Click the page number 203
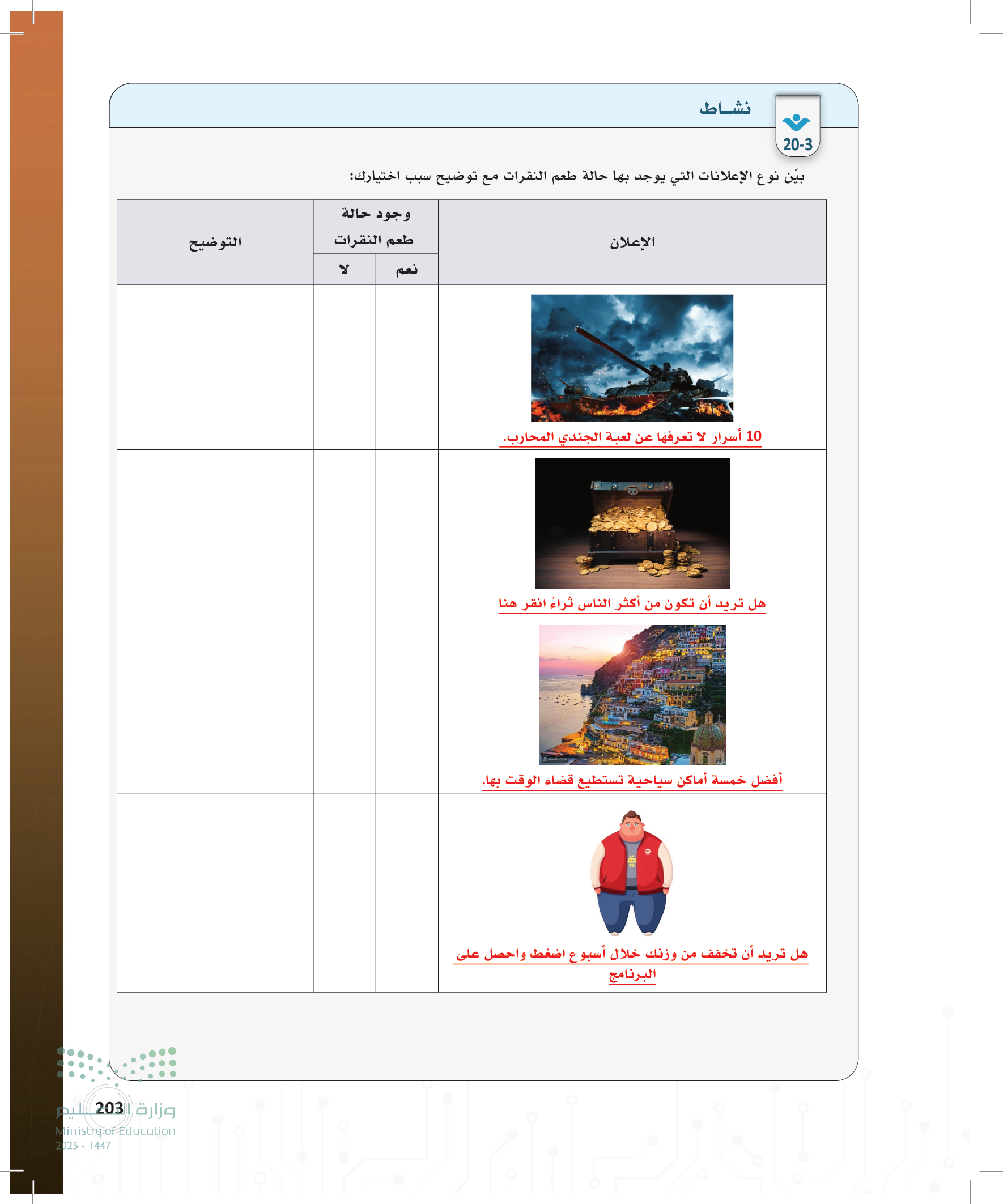The width and height of the screenshot is (1003, 1204). pos(109,1108)
